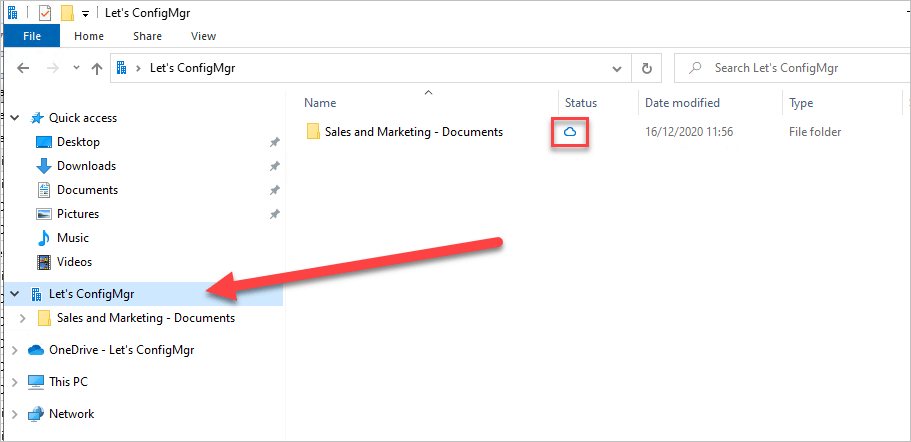Screen dimensions: 911x442
Task: Select Sales and Marketing - Documents in the navigation pane
Action: [x=146, y=318]
